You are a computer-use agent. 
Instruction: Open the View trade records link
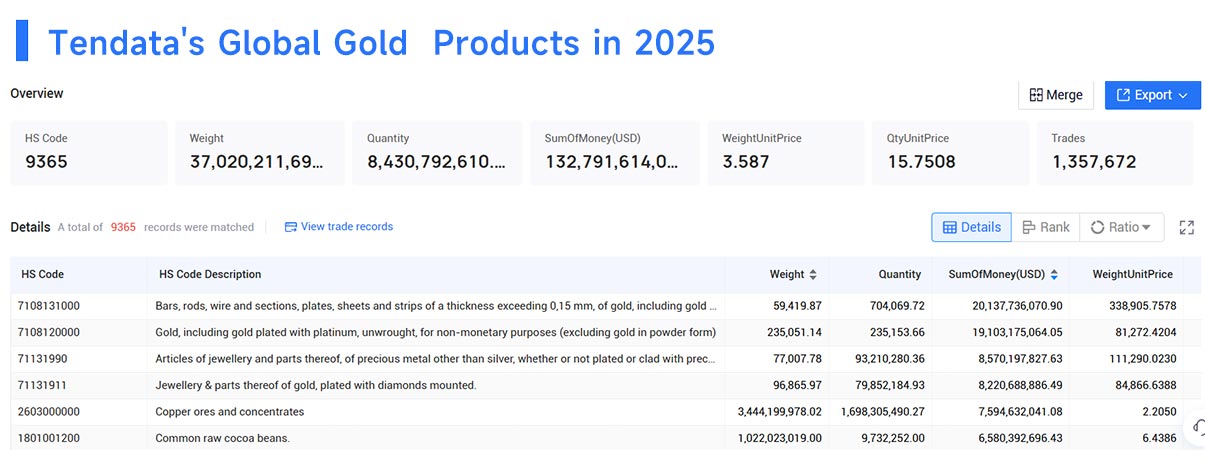[339, 227]
